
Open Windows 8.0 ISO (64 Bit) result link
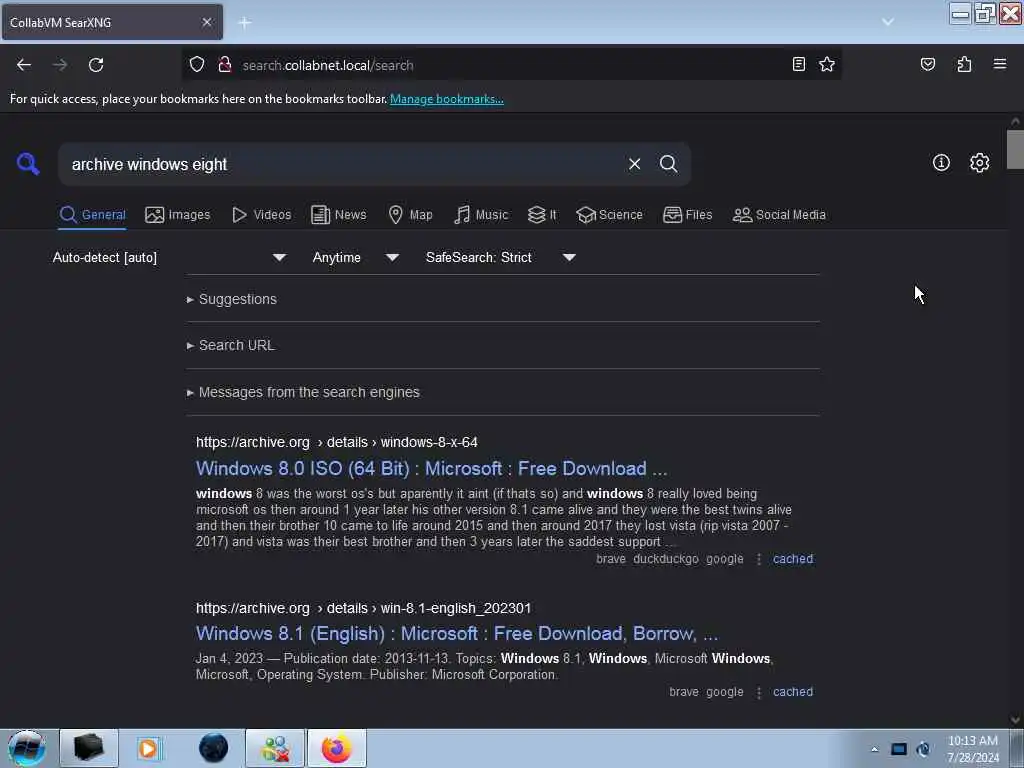pos(432,469)
